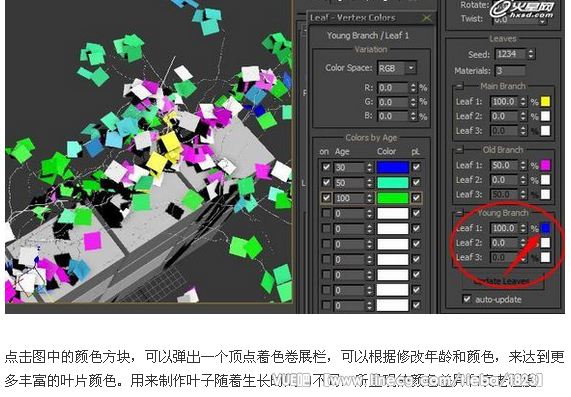Adjust Old Branch Leaf 2 spinner

[x=523, y=180]
